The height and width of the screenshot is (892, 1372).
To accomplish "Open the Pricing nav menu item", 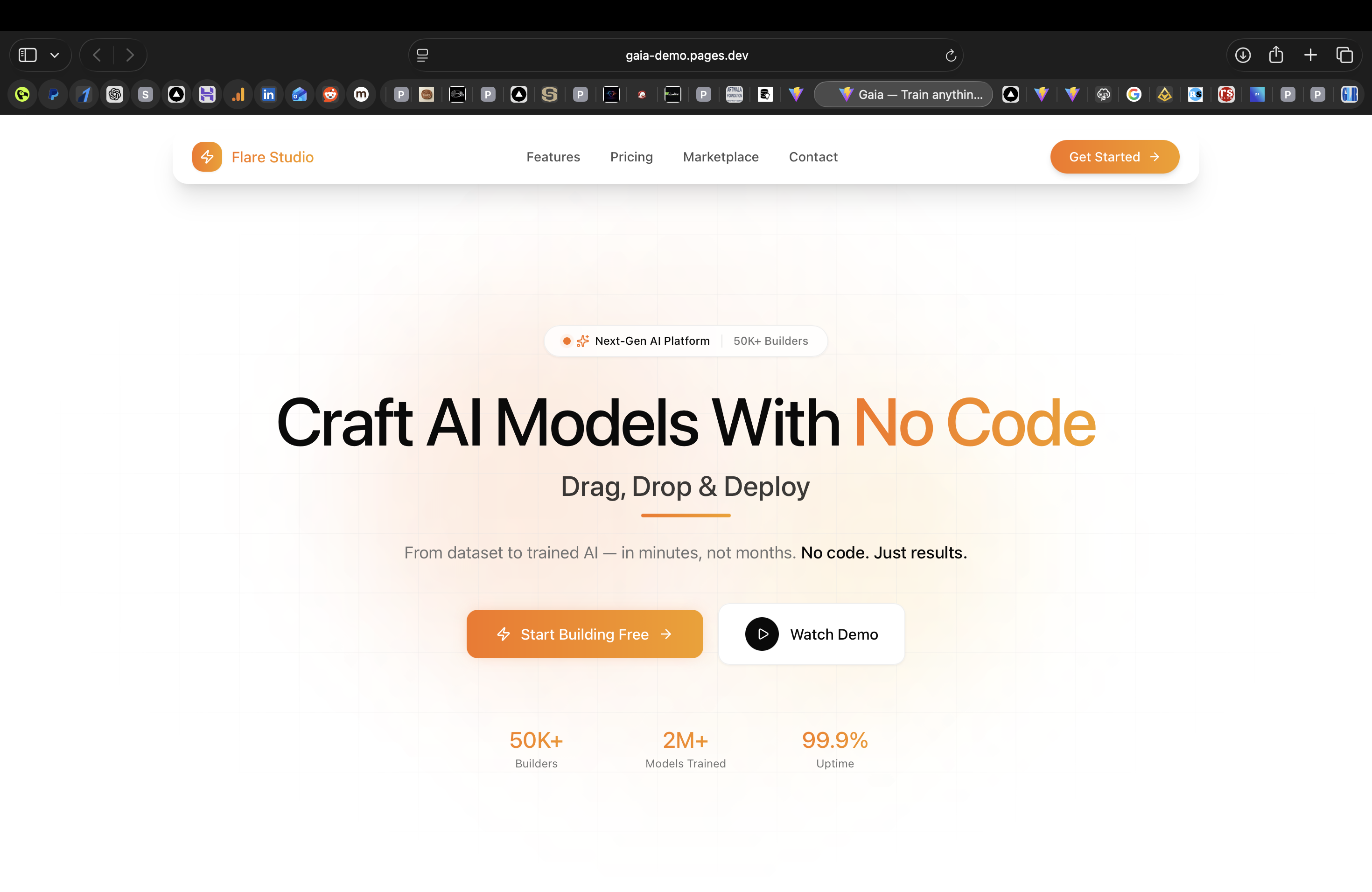I will pyautogui.click(x=631, y=157).
